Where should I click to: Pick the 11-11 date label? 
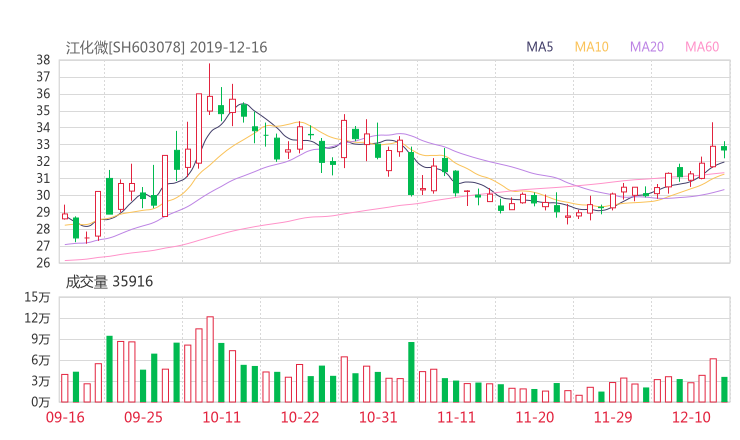pyautogui.click(x=456, y=417)
